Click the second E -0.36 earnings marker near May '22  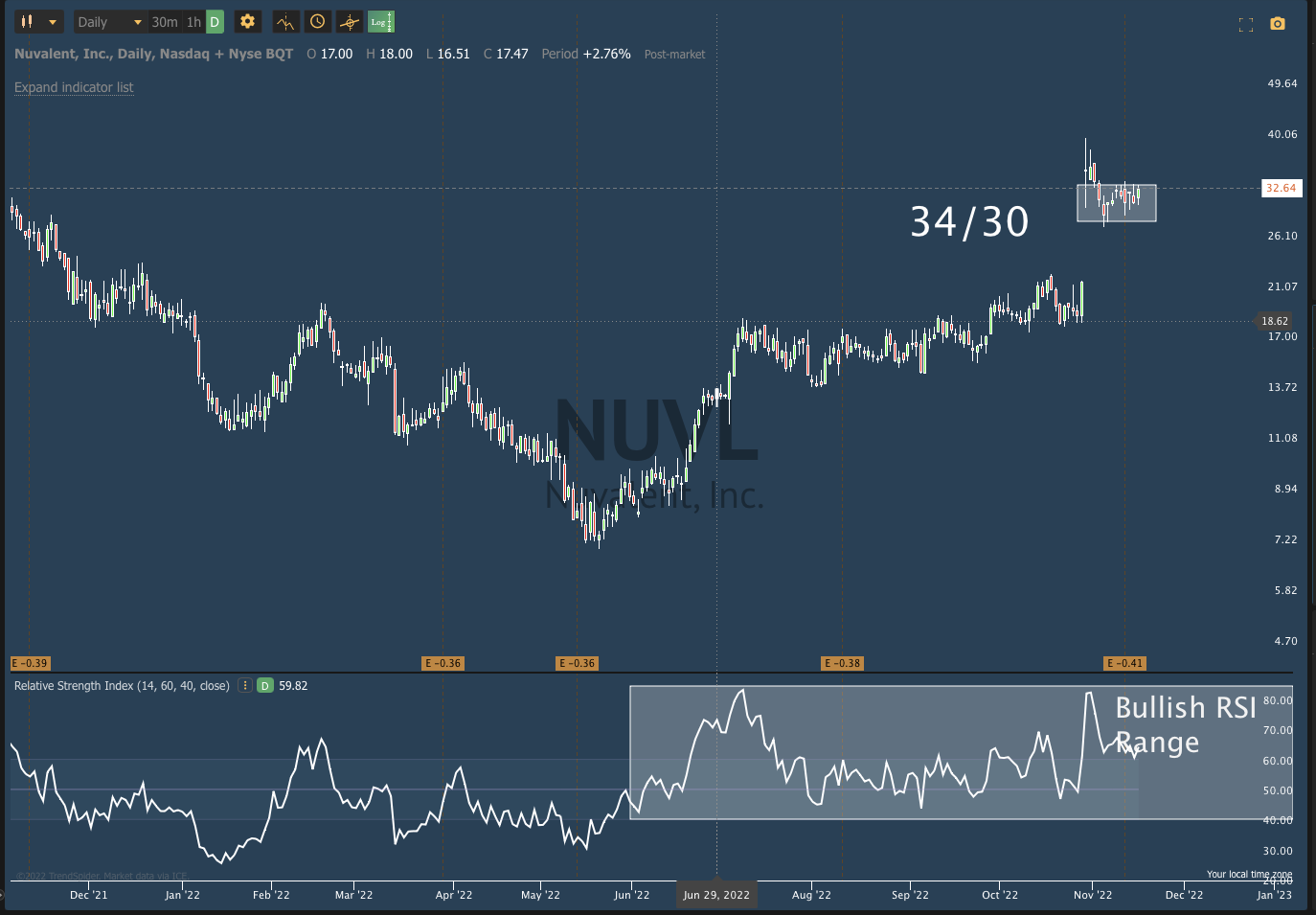click(x=578, y=663)
